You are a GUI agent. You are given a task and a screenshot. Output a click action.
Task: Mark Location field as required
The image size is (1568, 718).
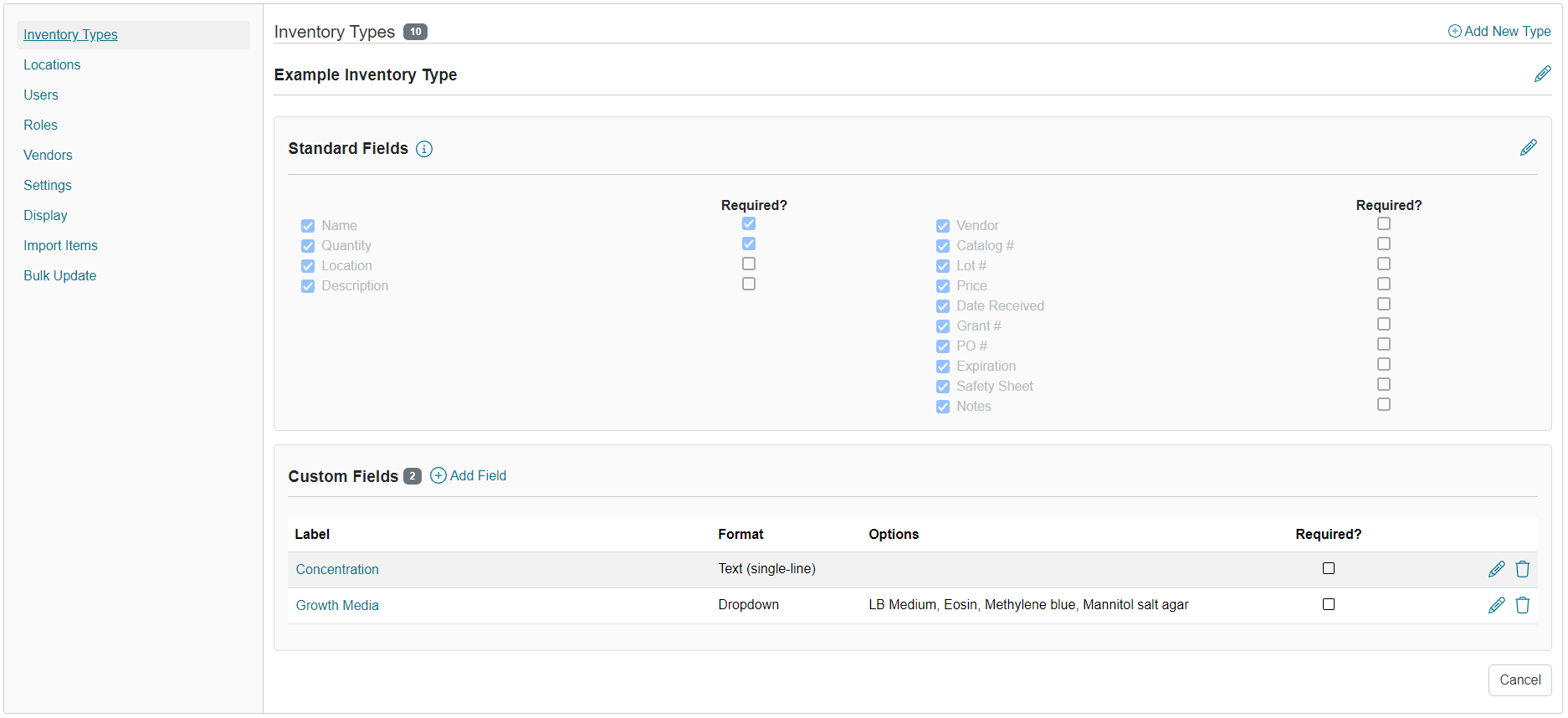coord(748,264)
